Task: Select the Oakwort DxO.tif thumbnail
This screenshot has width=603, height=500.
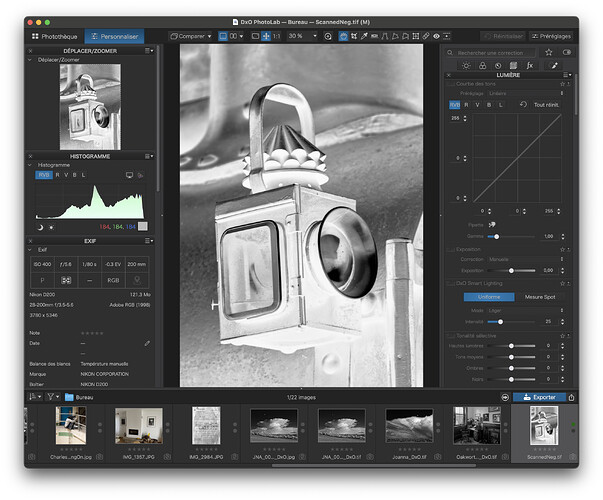Action: (x=477, y=426)
